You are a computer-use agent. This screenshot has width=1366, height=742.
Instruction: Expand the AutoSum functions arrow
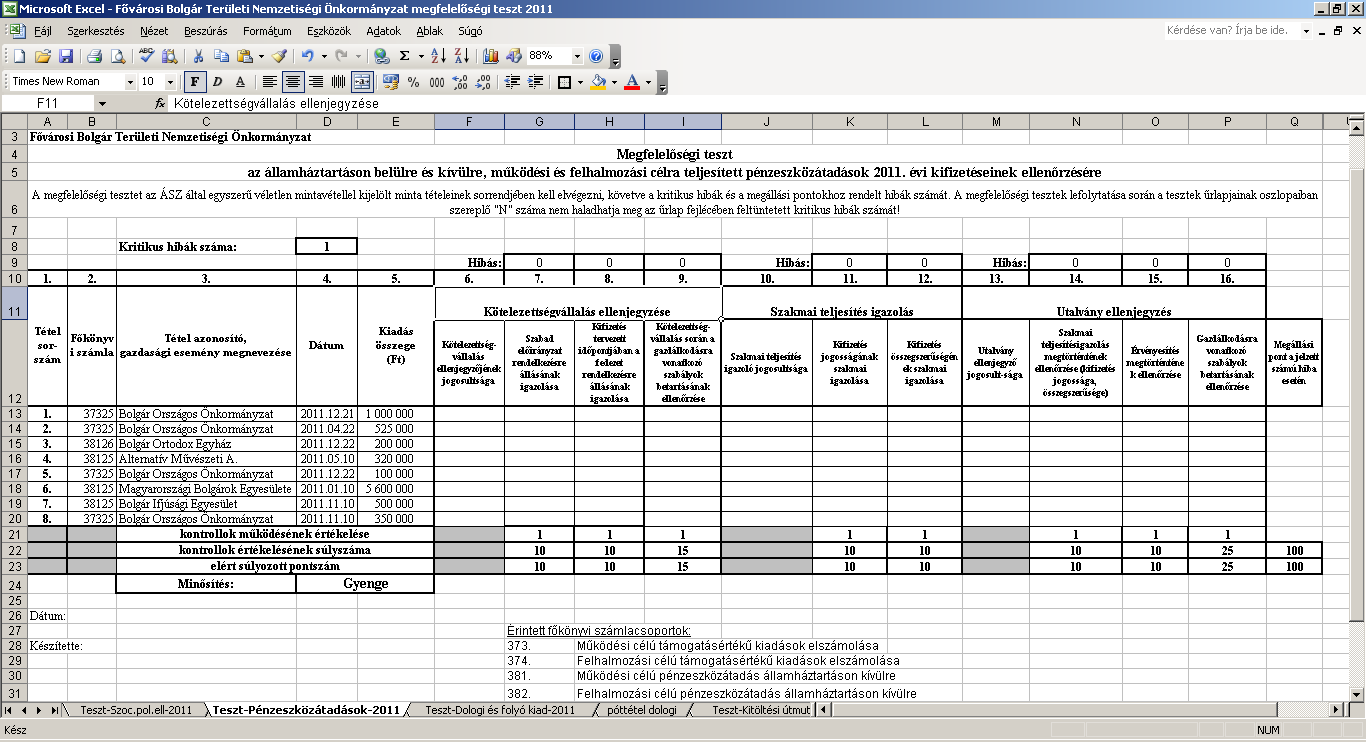(421, 56)
